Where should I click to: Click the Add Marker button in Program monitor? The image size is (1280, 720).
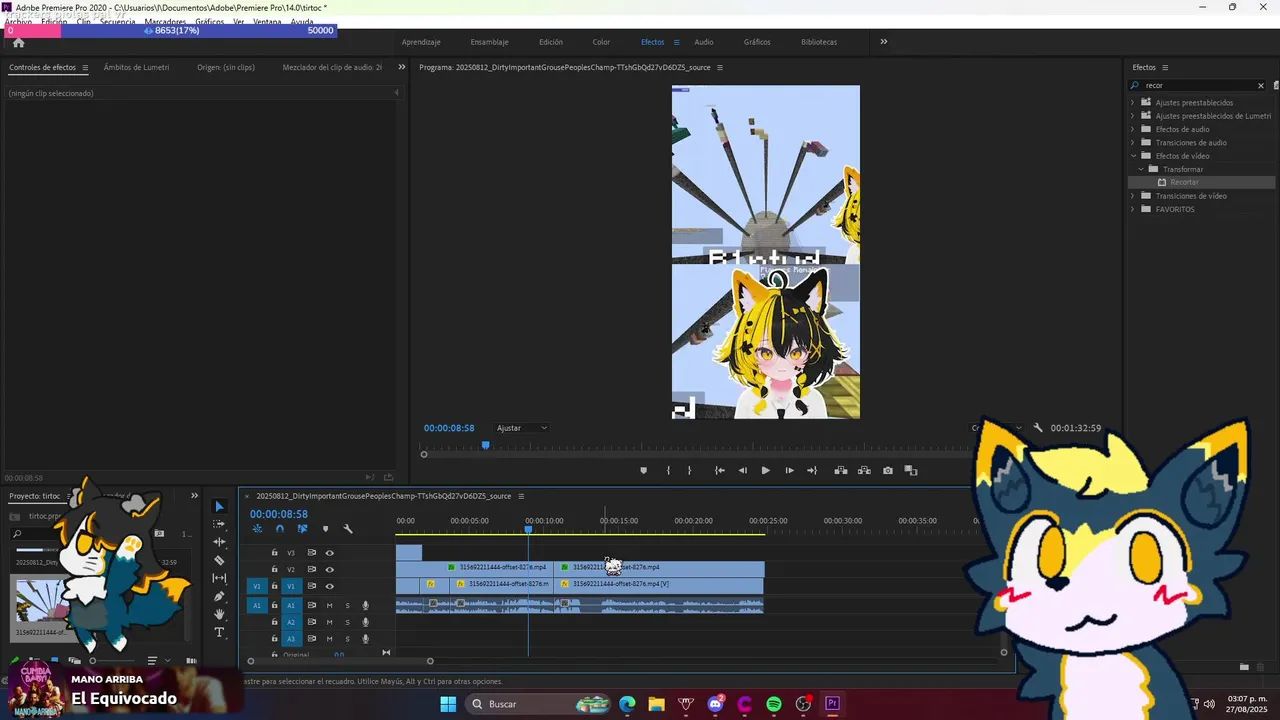pyautogui.click(x=643, y=470)
